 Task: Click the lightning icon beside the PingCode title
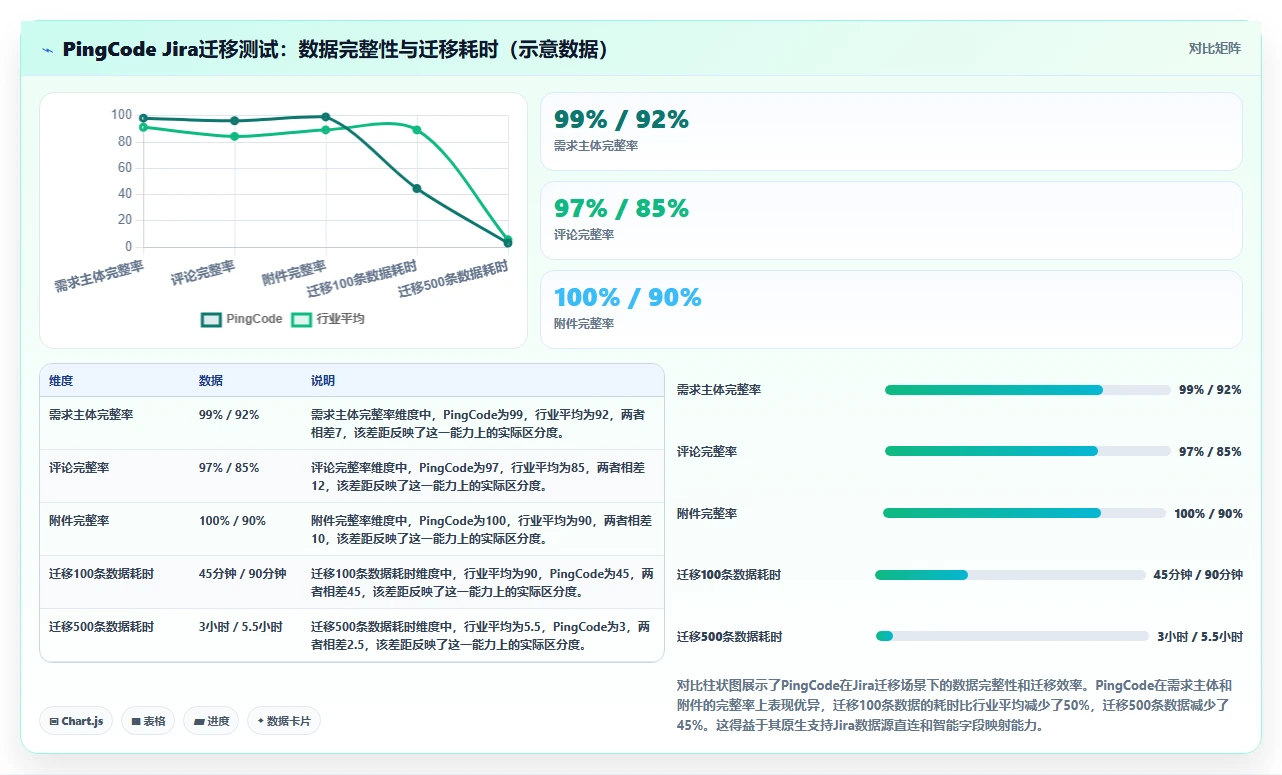[x=48, y=50]
